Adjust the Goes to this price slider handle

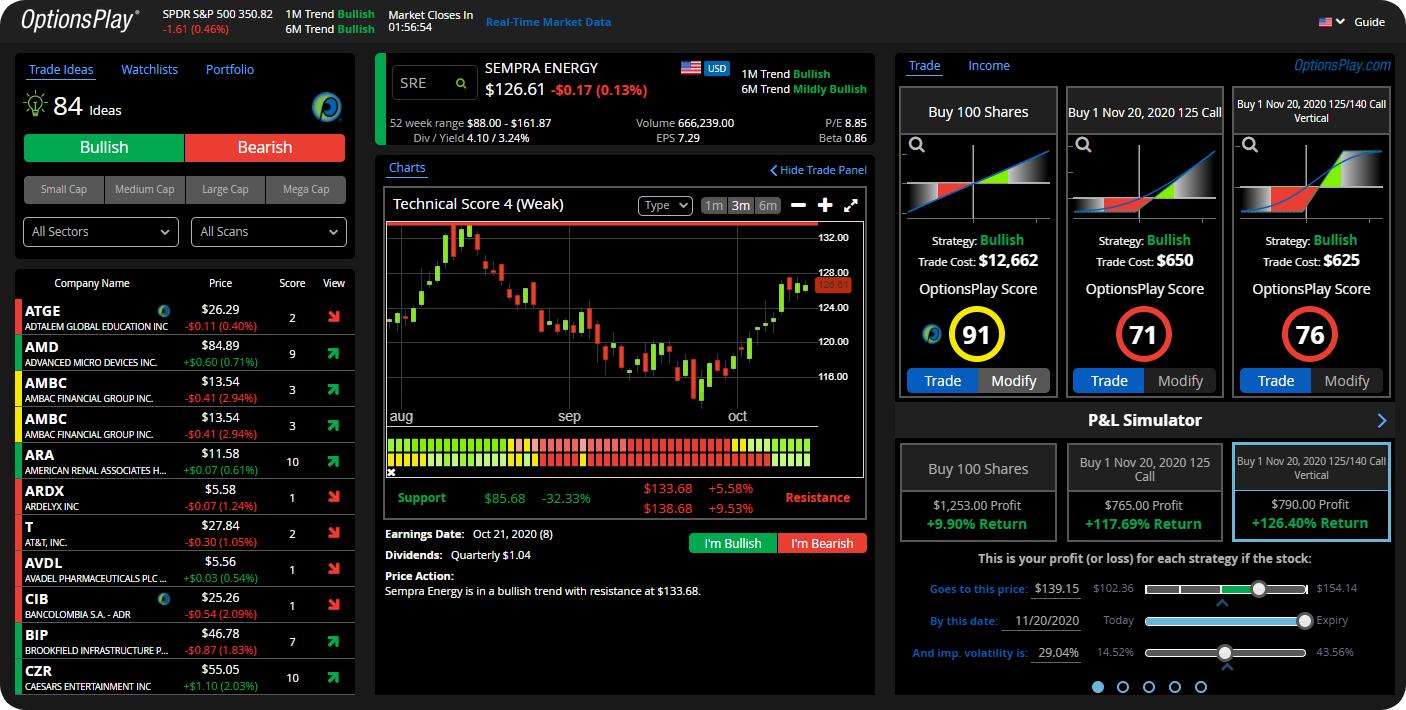[x=1259, y=589]
